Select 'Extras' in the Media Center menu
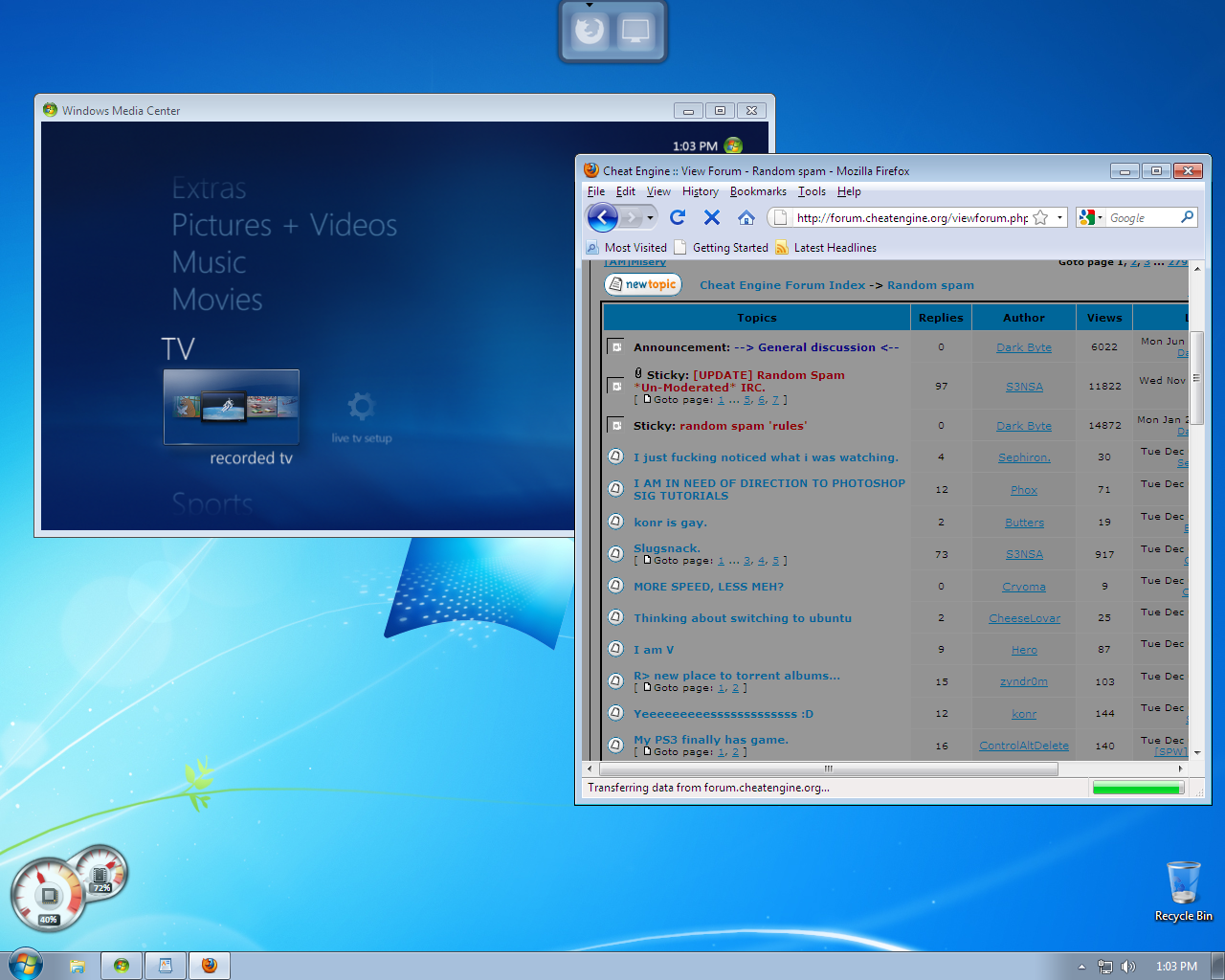Viewport: 1225px width, 980px height. point(209,189)
